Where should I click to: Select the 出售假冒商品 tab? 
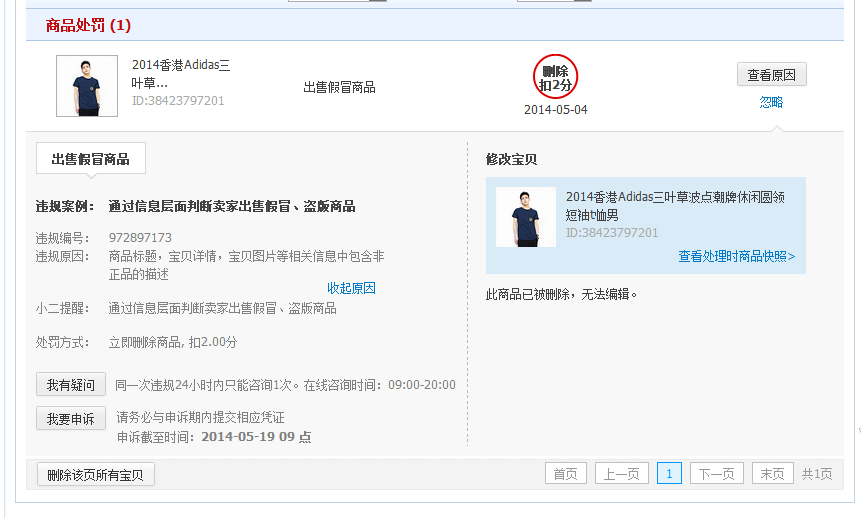90,159
